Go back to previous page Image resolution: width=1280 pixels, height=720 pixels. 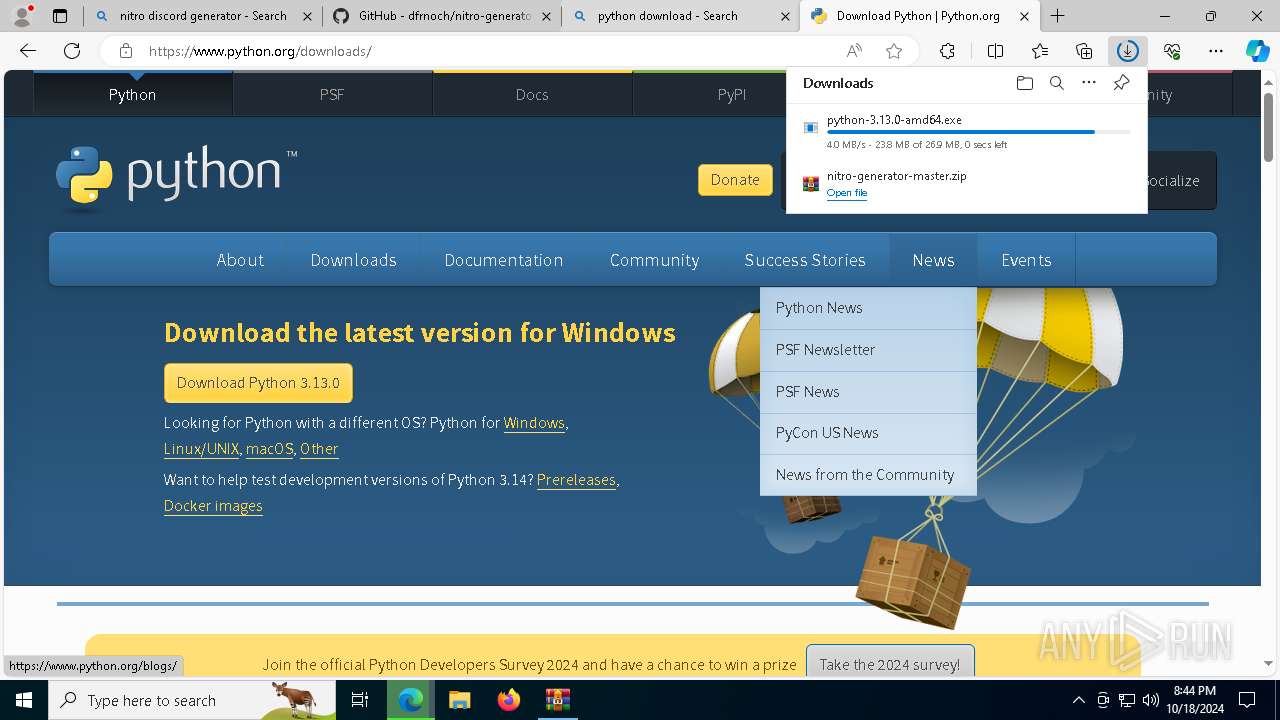click(x=28, y=51)
